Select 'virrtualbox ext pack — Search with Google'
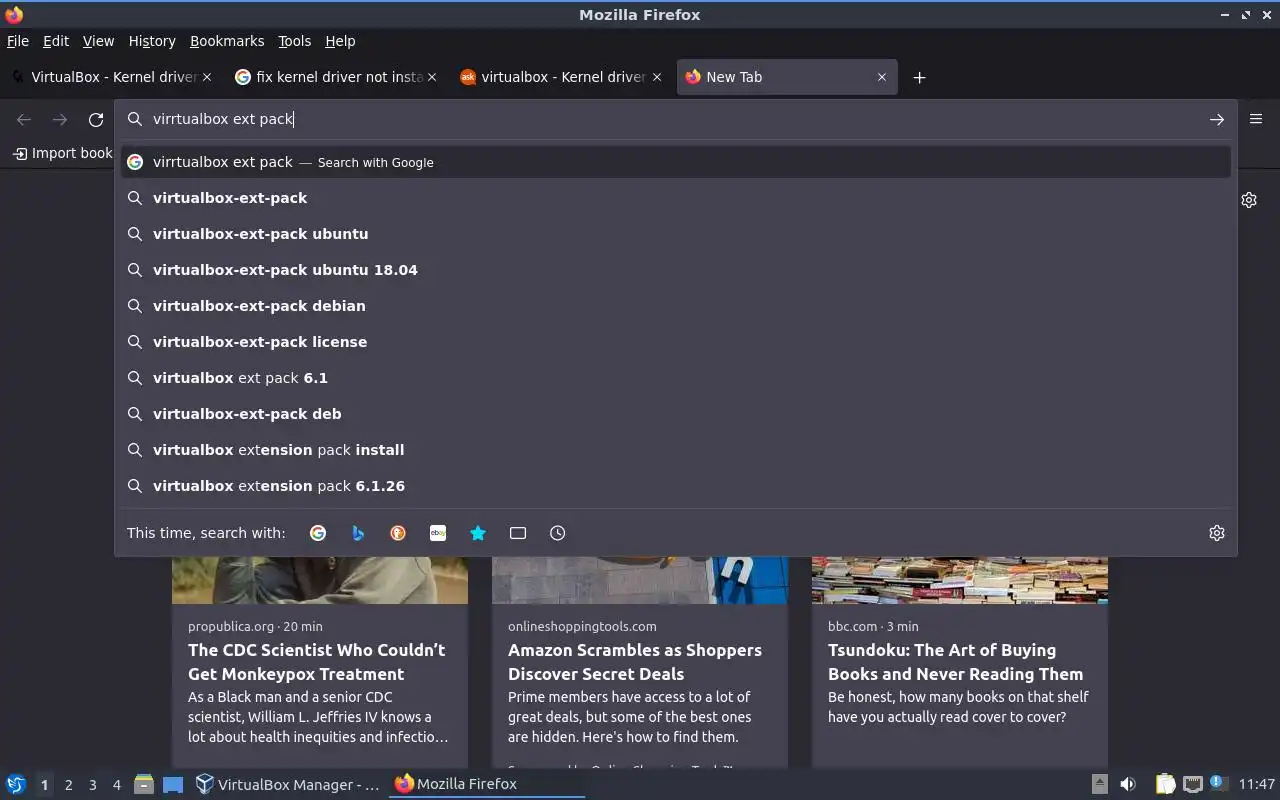The height and width of the screenshot is (800, 1280). pyautogui.click(x=676, y=162)
